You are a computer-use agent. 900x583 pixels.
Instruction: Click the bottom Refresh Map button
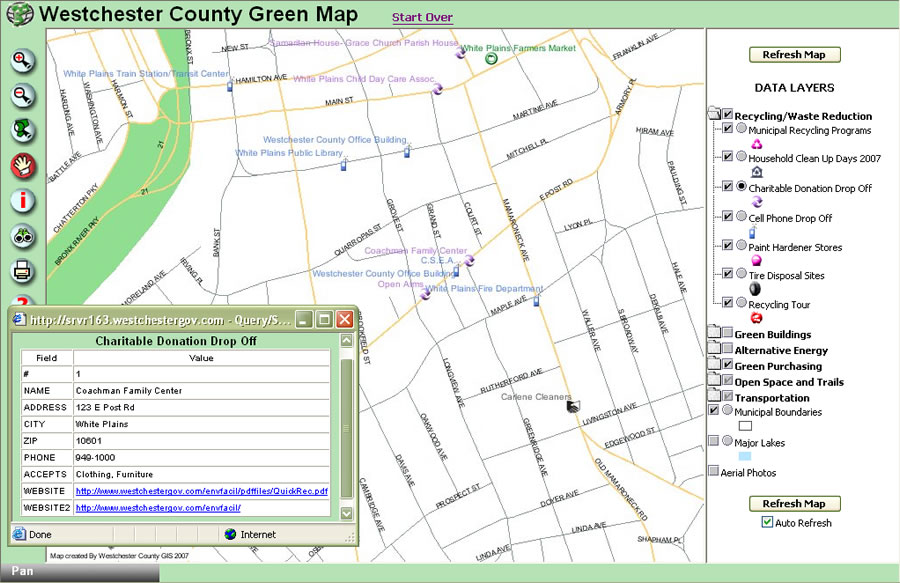point(794,503)
